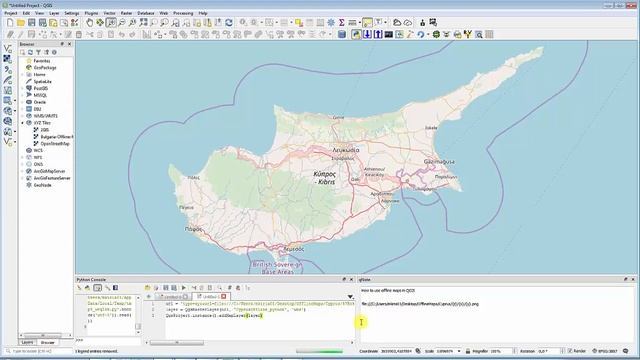The width and height of the screenshot is (640, 360).
Task: Click the Magnifier value field
Action: click(x=500, y=351)
